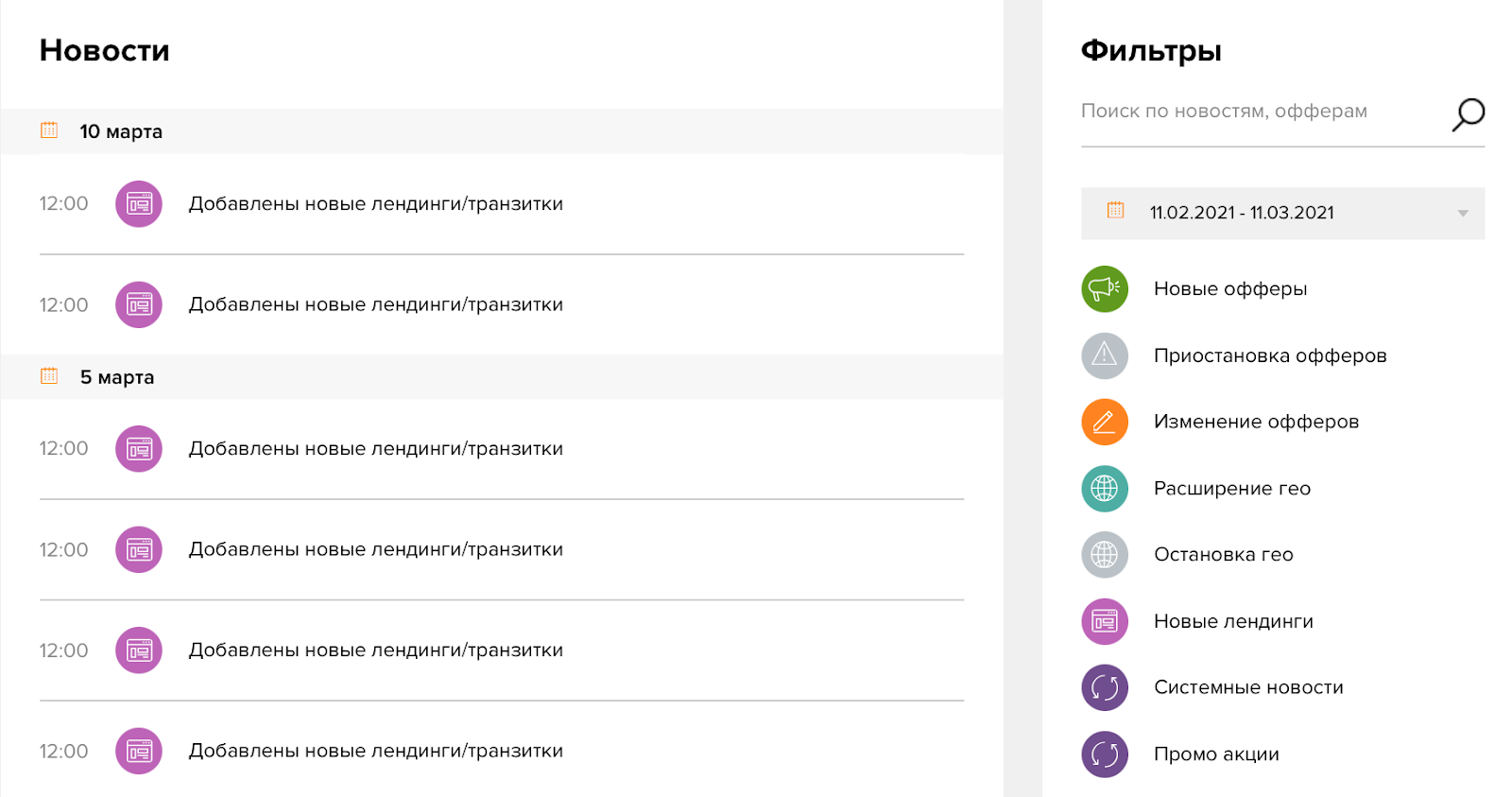This screenshot has height=797, width=1512.
Task: Toggle the Изменение офферов filter label
Action: 1255,422
